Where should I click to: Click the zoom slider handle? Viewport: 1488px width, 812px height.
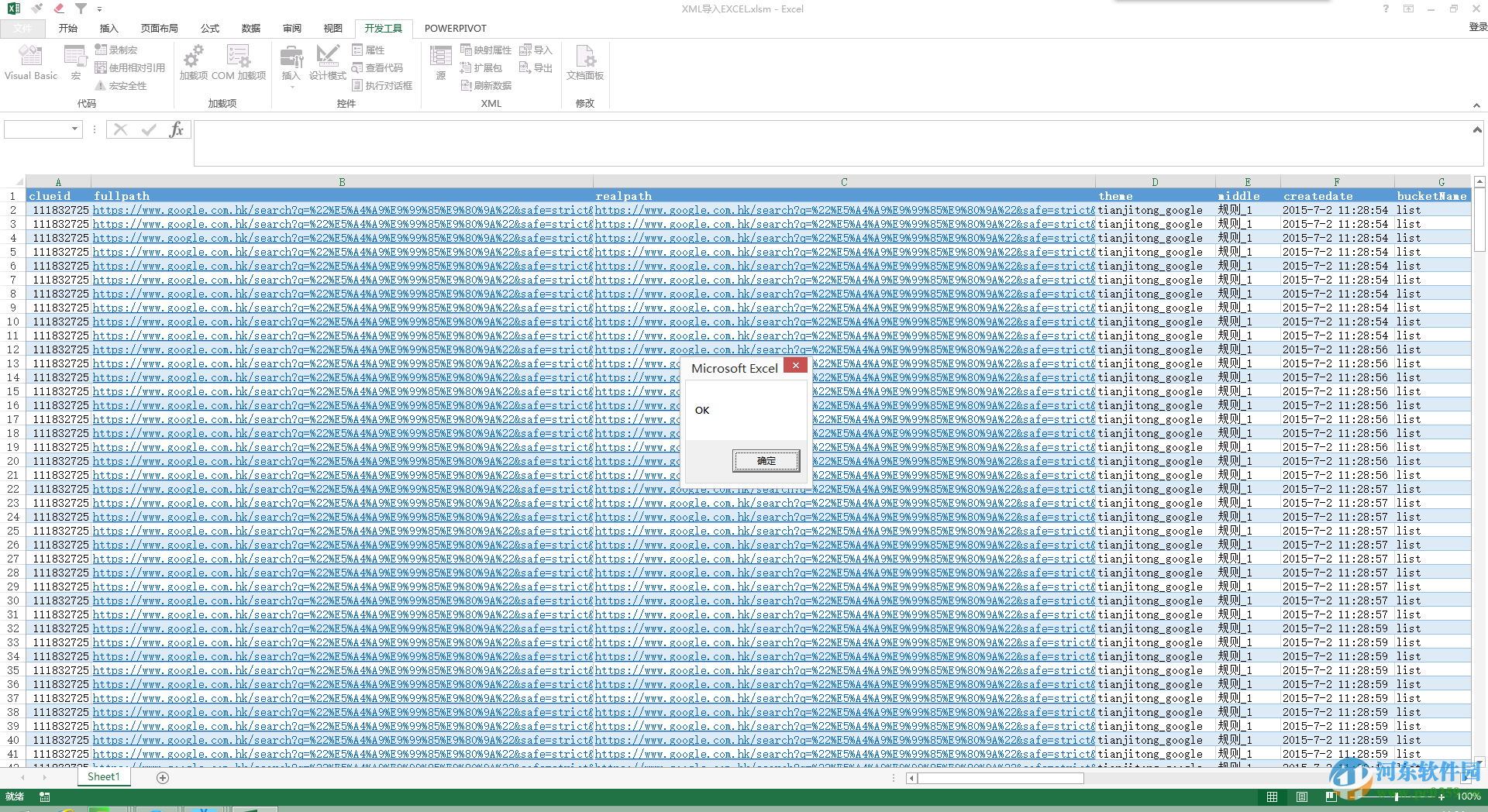point(1397,797)
